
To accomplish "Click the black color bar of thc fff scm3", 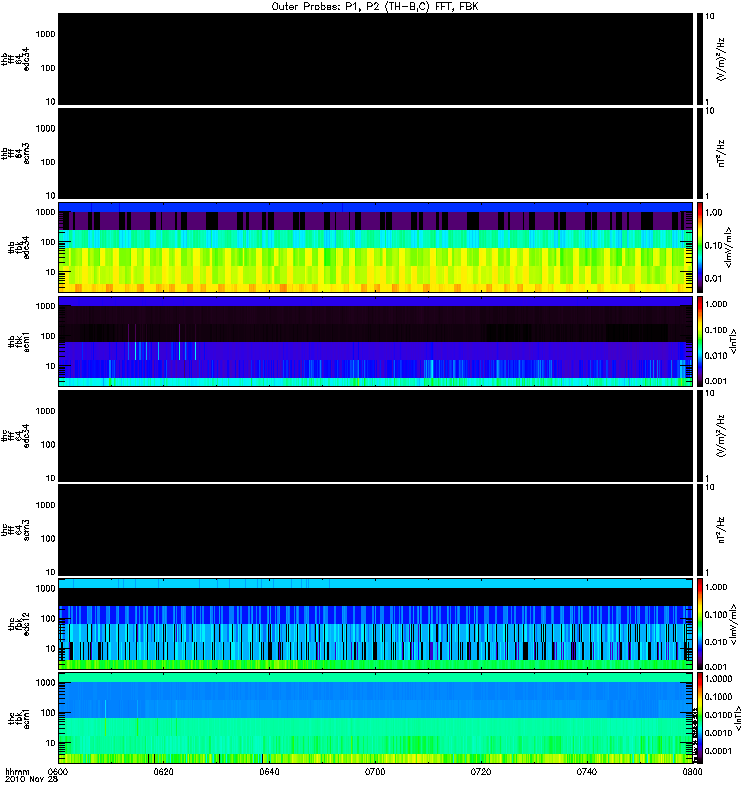I will click(x=700, y=530).
